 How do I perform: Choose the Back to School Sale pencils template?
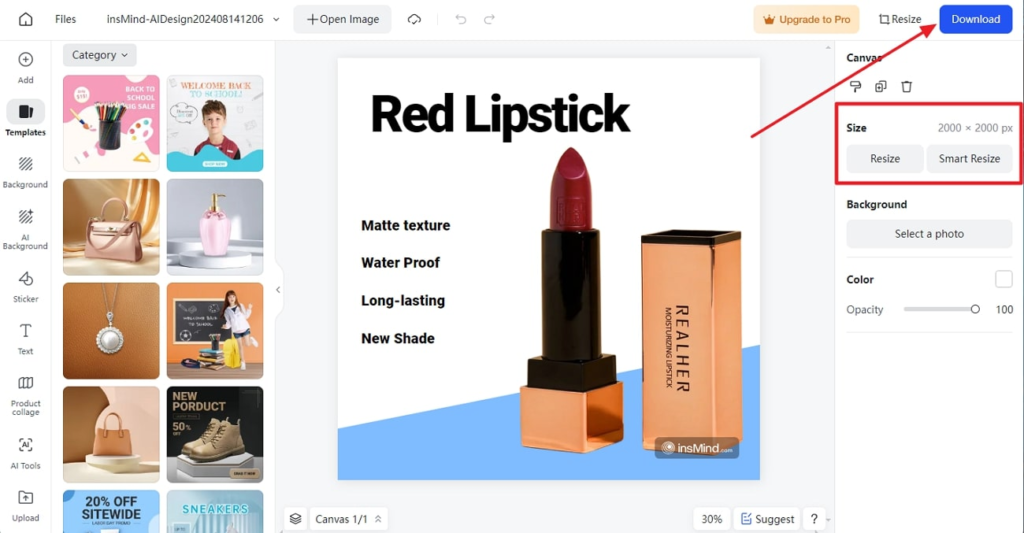pyautogui.click(x=111, y=123)
